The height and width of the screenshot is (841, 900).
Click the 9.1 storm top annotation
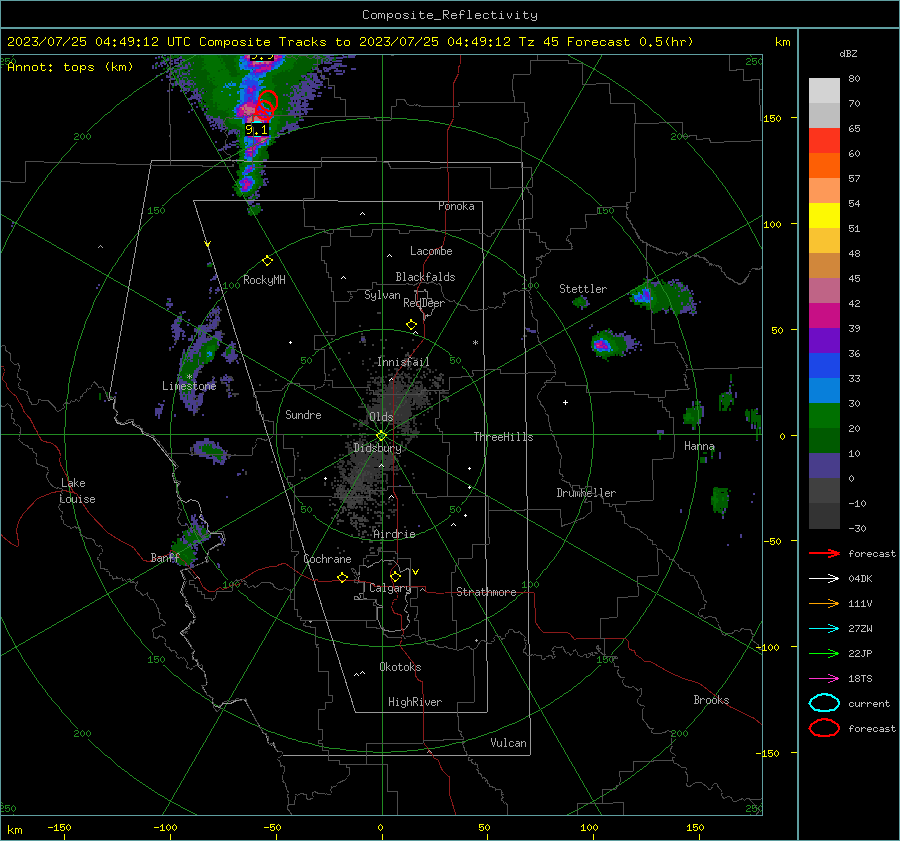(257, 130)
